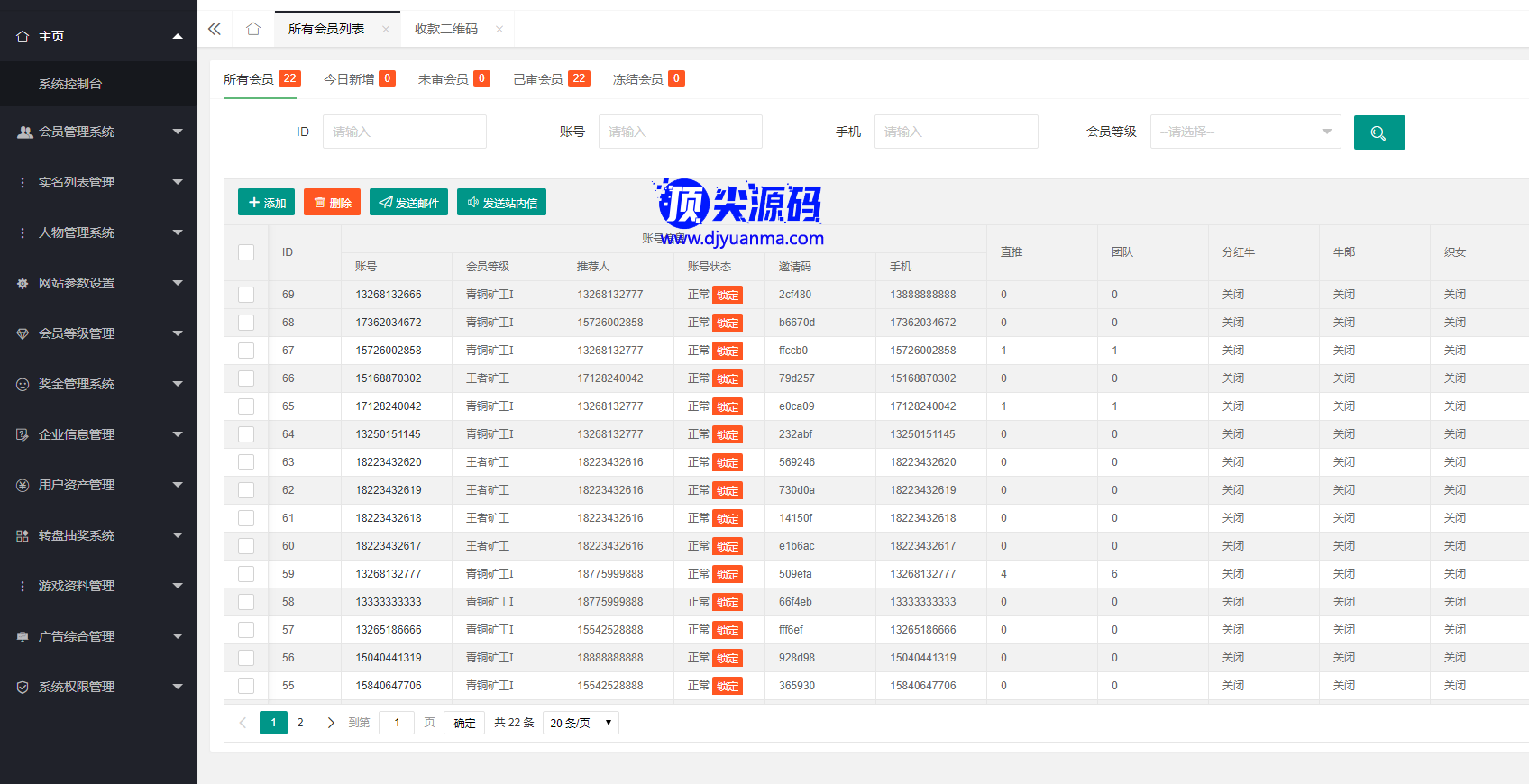Click the home icon tab
This screenshot has height=784, width=1529.
click(x=253, y=29)
